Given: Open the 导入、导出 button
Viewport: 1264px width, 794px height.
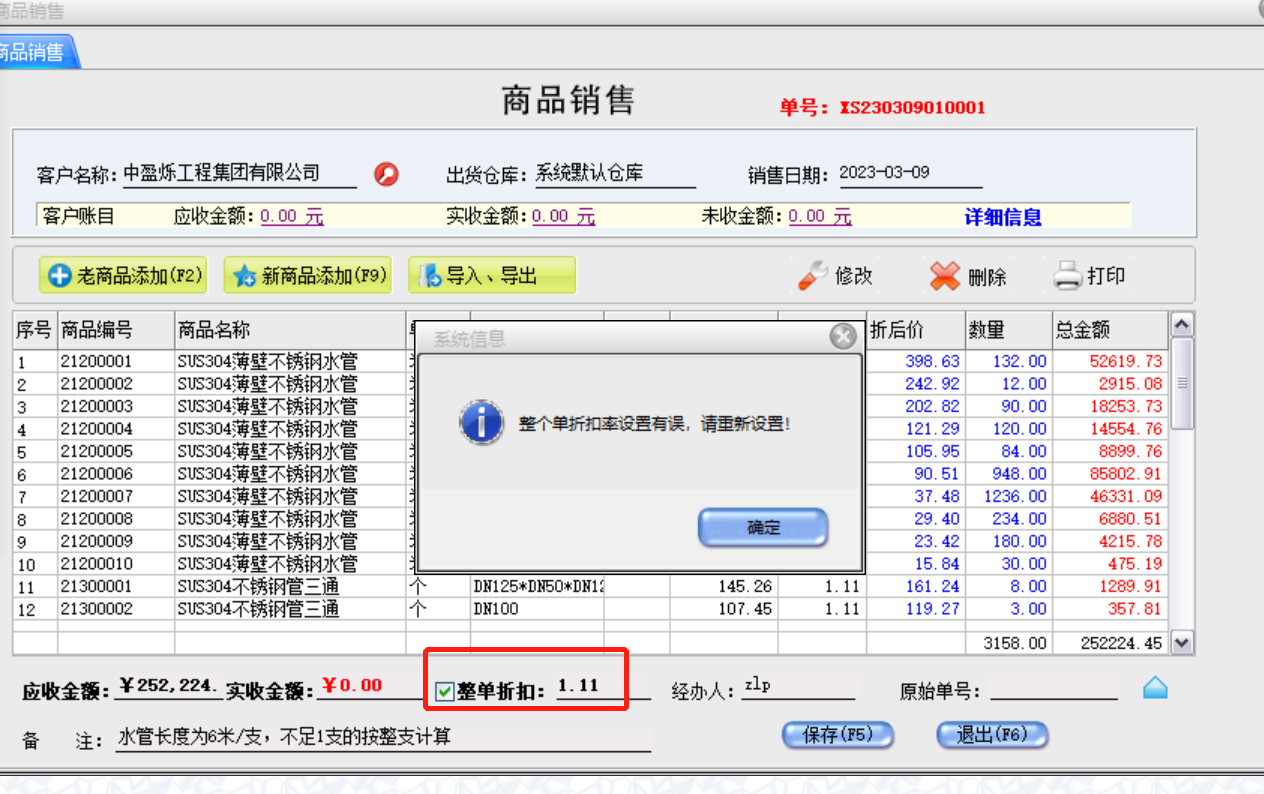Looking at the screenshot, I should (x=491, y=275).
